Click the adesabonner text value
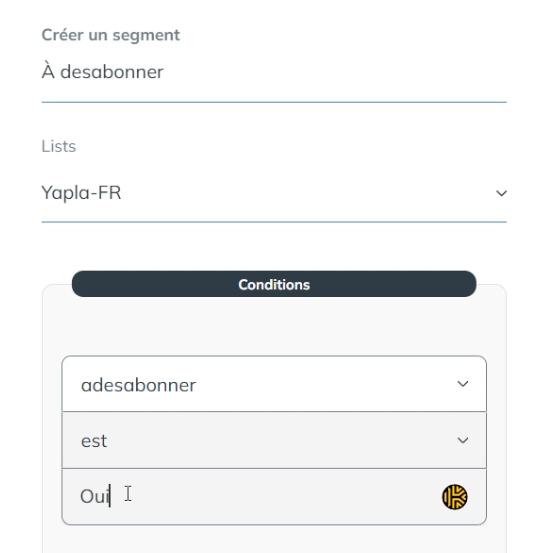 click(138, 385)
